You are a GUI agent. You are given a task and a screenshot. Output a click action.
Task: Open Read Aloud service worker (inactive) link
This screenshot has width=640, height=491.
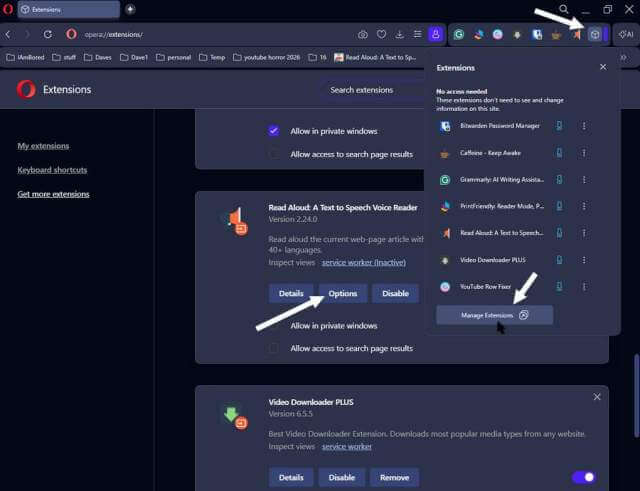364,262
